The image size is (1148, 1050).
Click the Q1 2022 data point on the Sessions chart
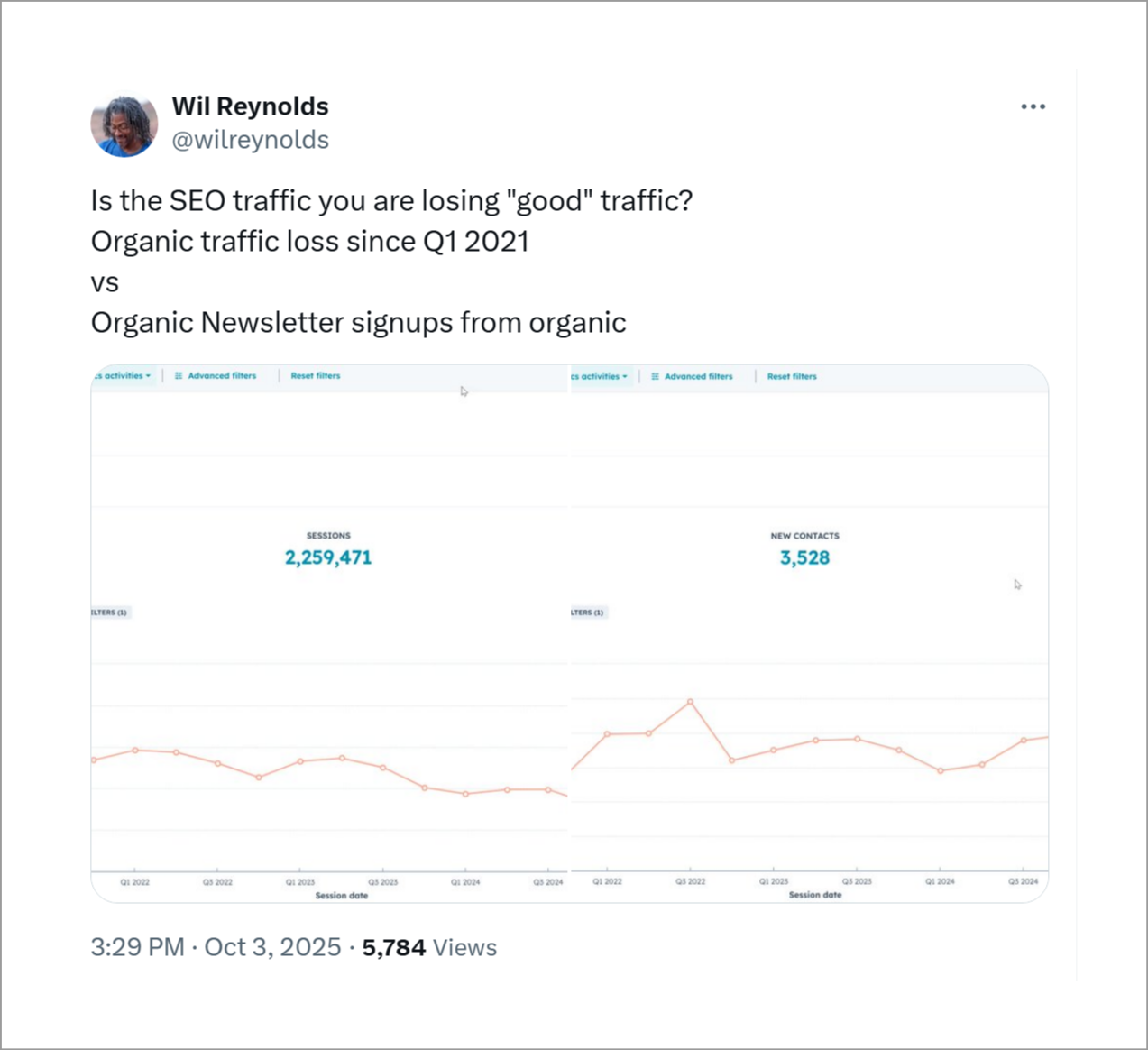tap(135, 750)
